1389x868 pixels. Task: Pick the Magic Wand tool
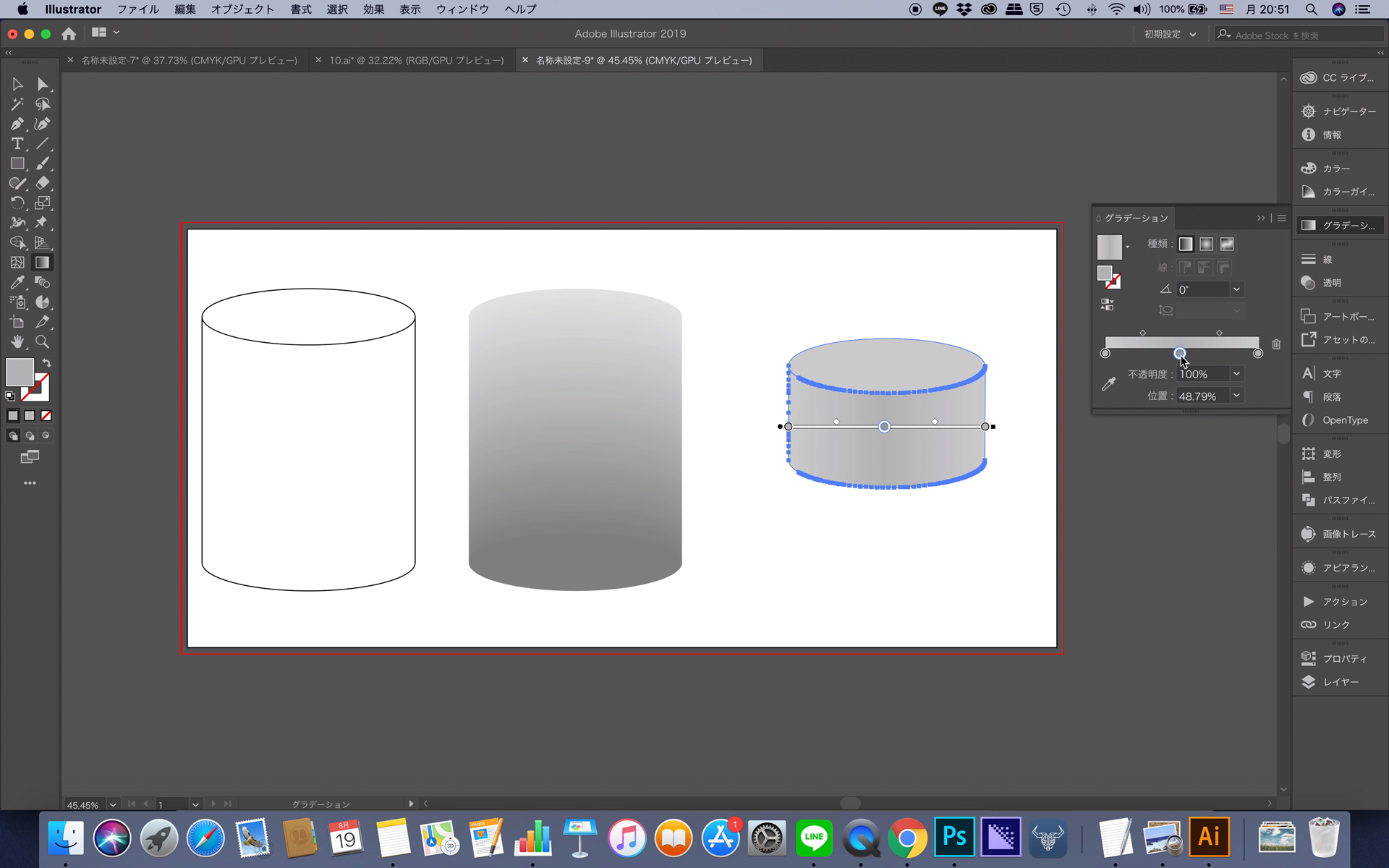click(17, 104)
